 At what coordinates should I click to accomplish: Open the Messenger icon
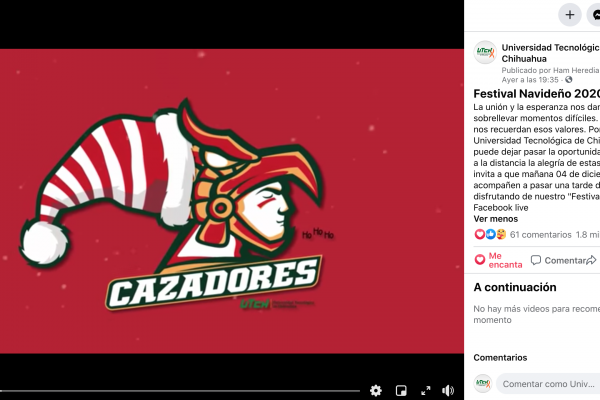coord(595,15)
